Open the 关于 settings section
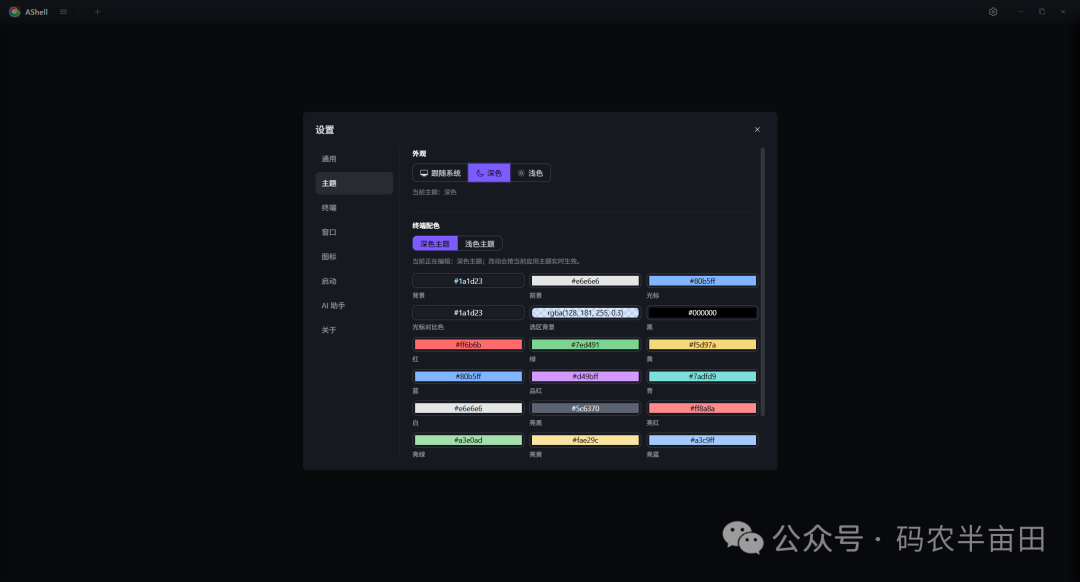 354,330
